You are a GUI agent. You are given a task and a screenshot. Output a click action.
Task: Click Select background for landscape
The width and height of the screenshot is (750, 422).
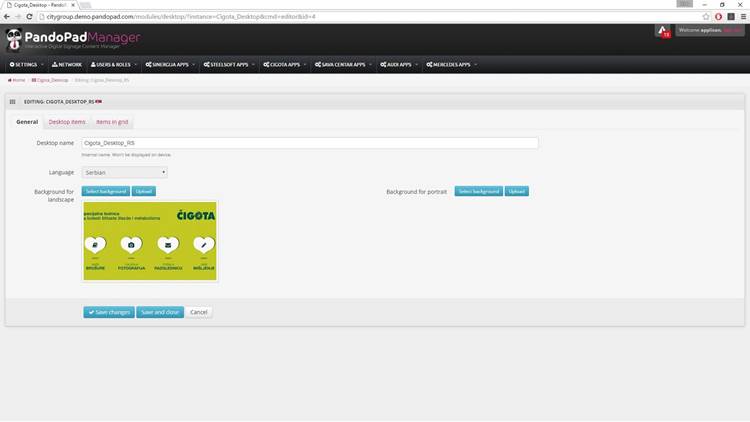click(x=106, y=191)
